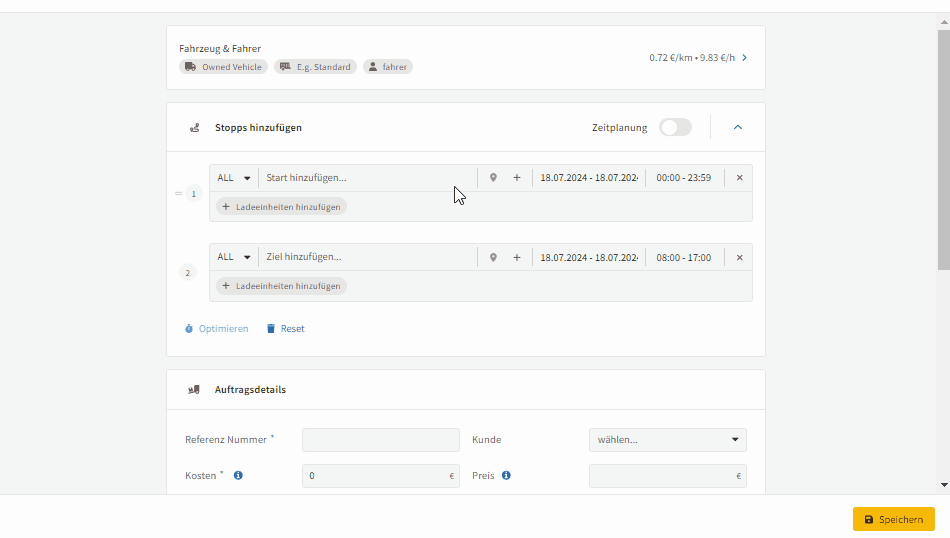Open the ALL dropdown for stop 1
The width and height of the screenshot is (950, 538).
pyautogui.click(x=234, y=178)
